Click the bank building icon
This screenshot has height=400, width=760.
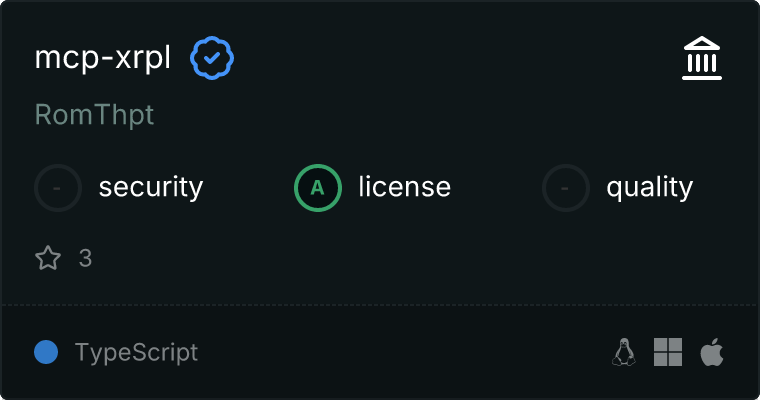tap(702, 59)
